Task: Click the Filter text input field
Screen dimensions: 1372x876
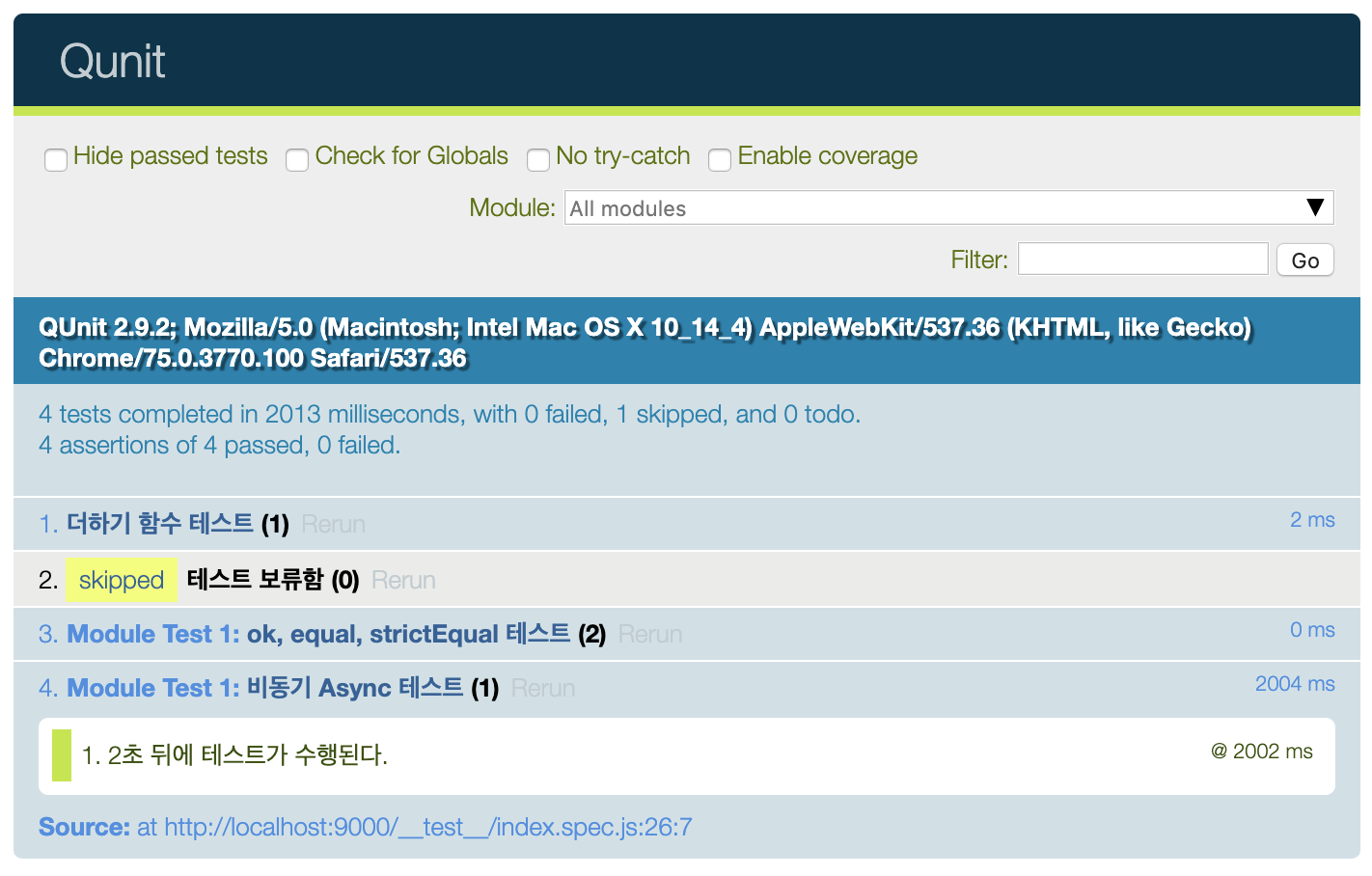Action: pyautogui.click(x=1142, y=259)
